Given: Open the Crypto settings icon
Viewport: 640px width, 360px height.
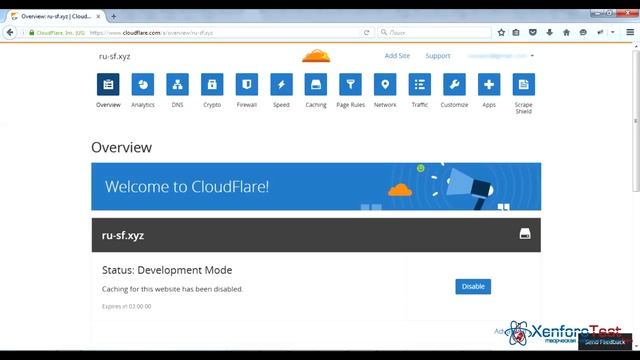Looking at the screenshot, I should click(x=212, y=84).
